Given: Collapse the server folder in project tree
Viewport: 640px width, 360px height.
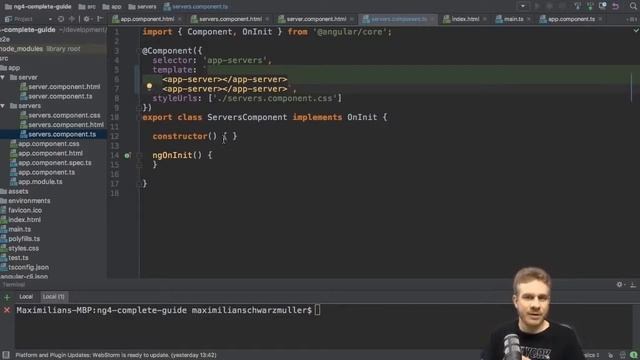Looking at the screenshot, I should (x=3, y=77).
